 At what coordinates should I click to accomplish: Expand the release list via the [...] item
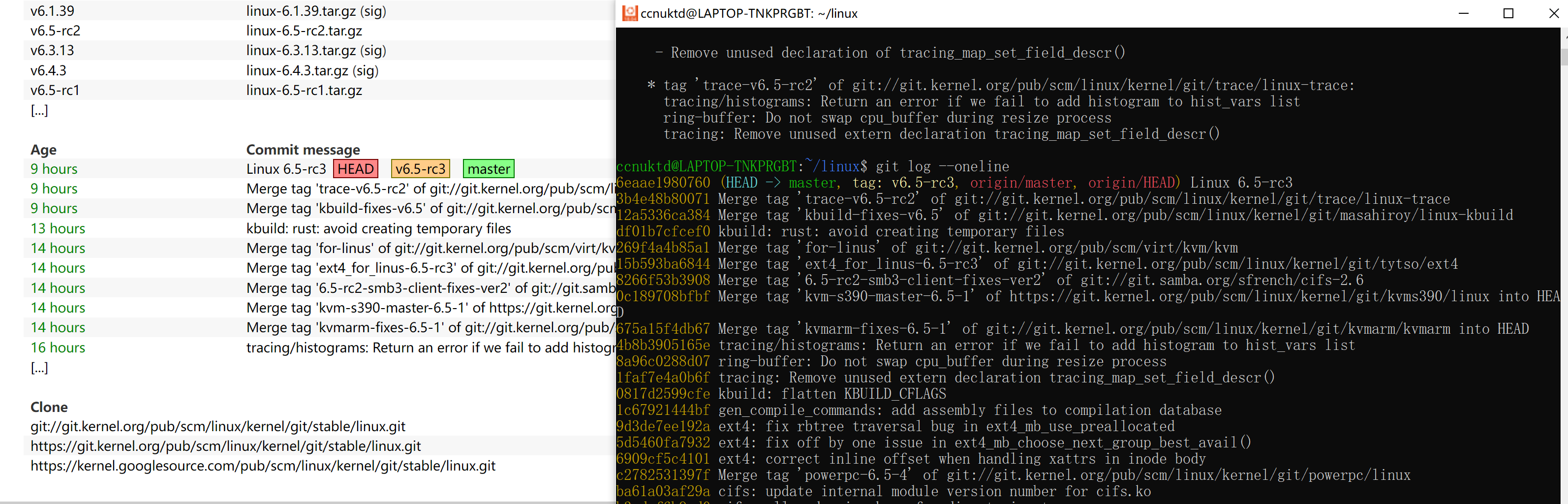tap(39, 110)
